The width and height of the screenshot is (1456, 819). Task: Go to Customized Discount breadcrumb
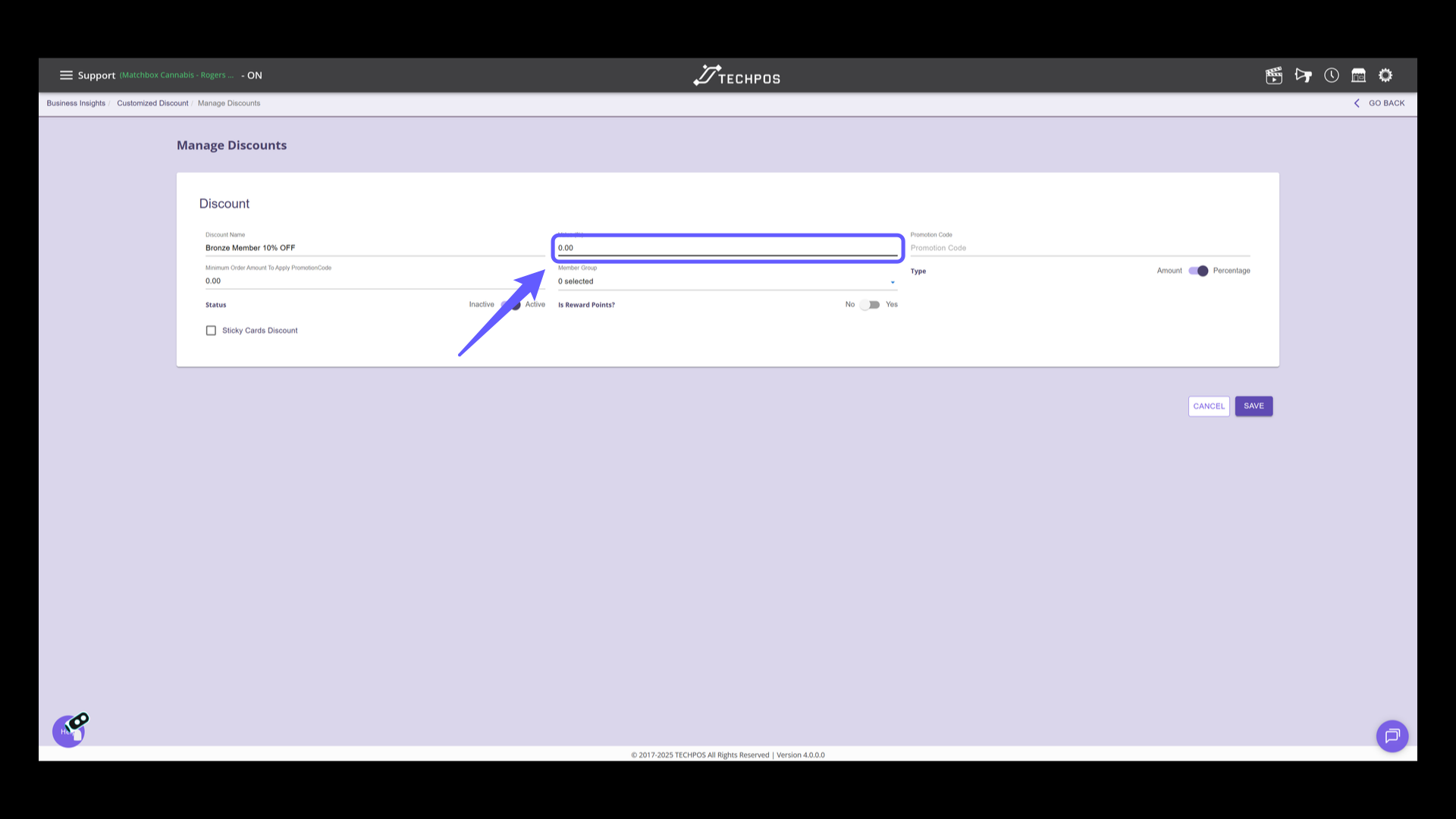(x=152, y=103)
